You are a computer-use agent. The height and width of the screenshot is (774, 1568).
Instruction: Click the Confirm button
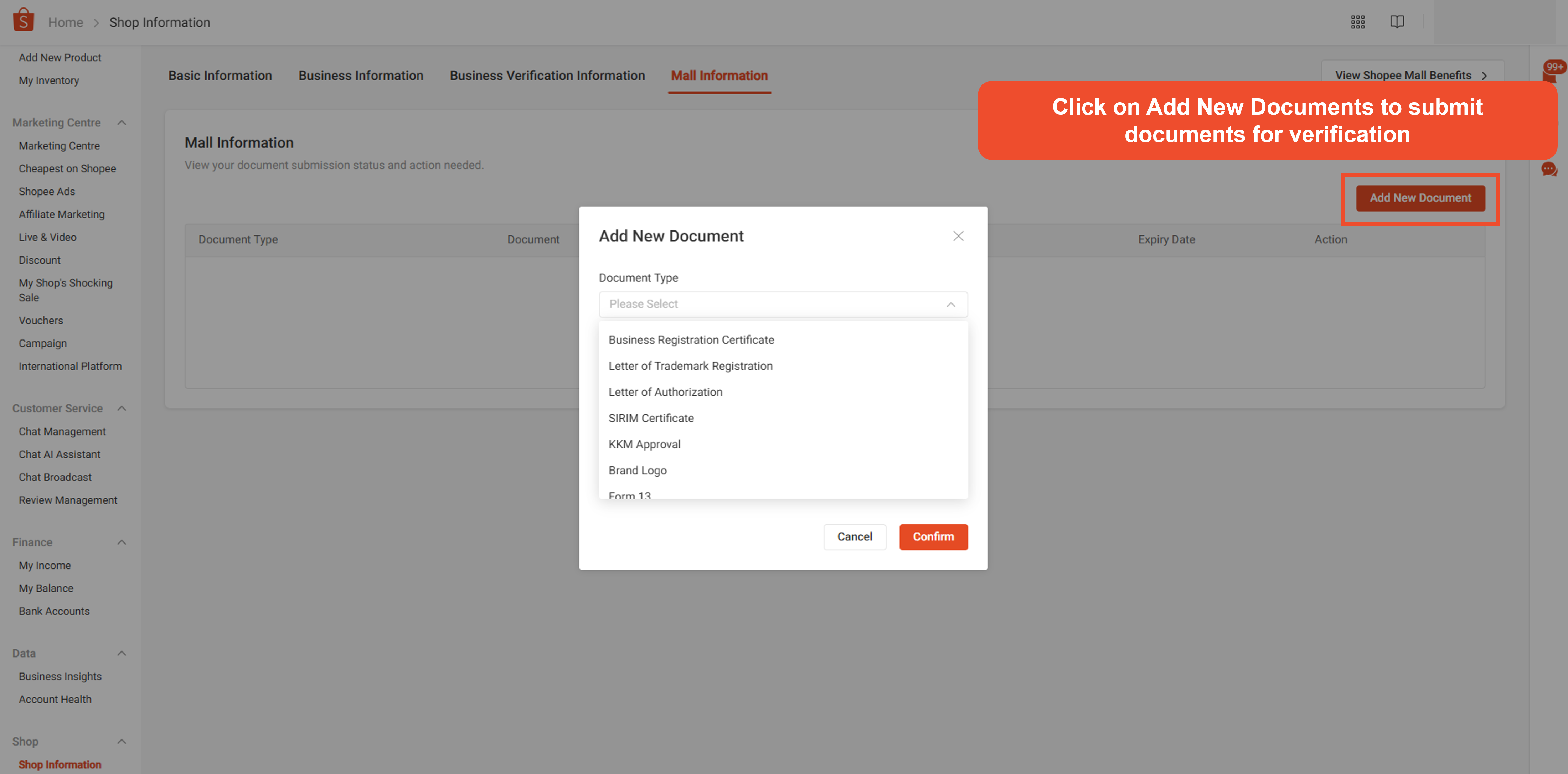(x=933, y=537)
